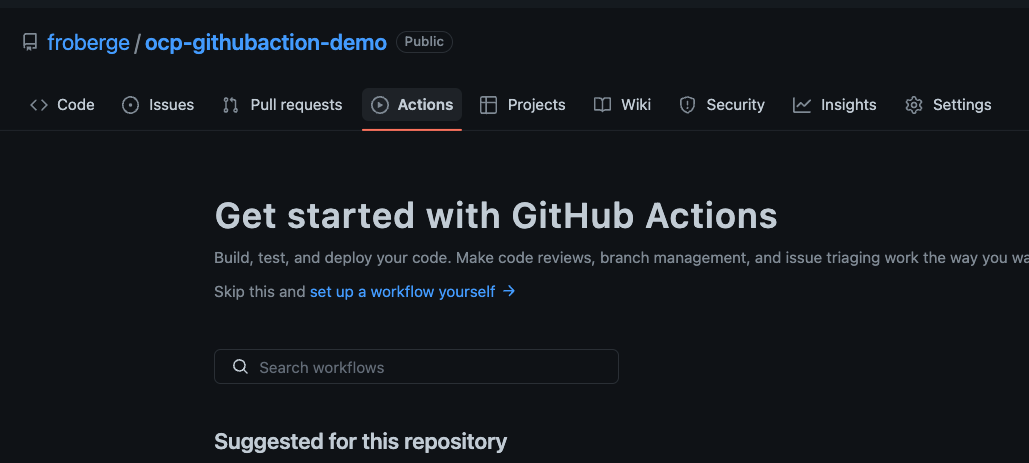Click the repository book icon beside froberge
1029x463 pixels.
(30, 43)
